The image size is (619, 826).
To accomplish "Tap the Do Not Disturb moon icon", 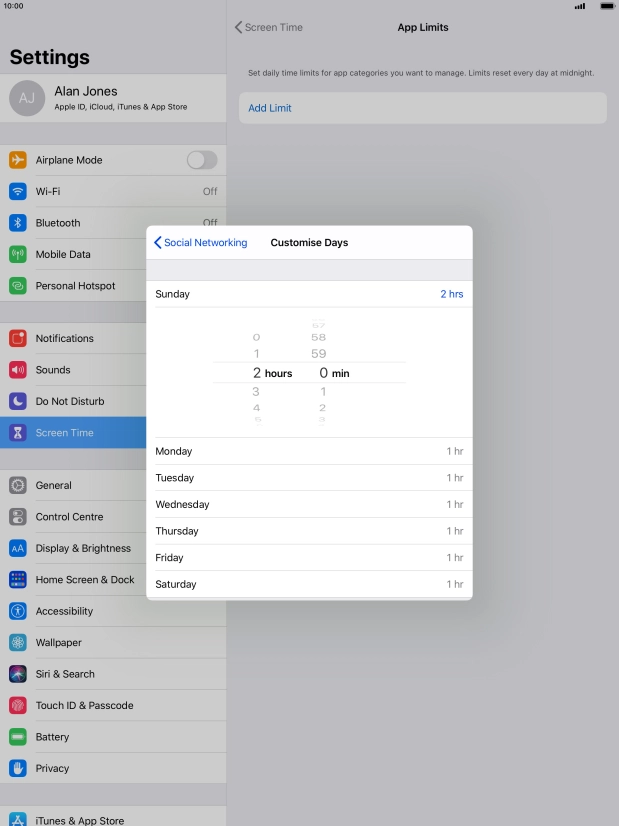I will click(x=18, y=401).
